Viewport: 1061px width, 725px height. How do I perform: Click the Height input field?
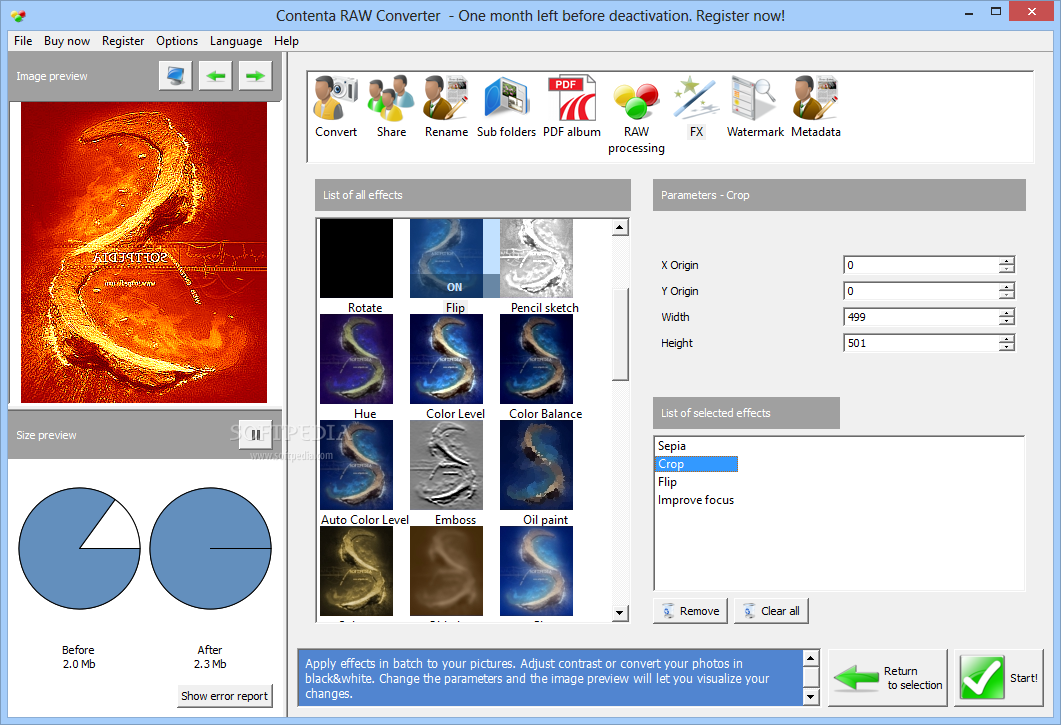click(921, 343)
